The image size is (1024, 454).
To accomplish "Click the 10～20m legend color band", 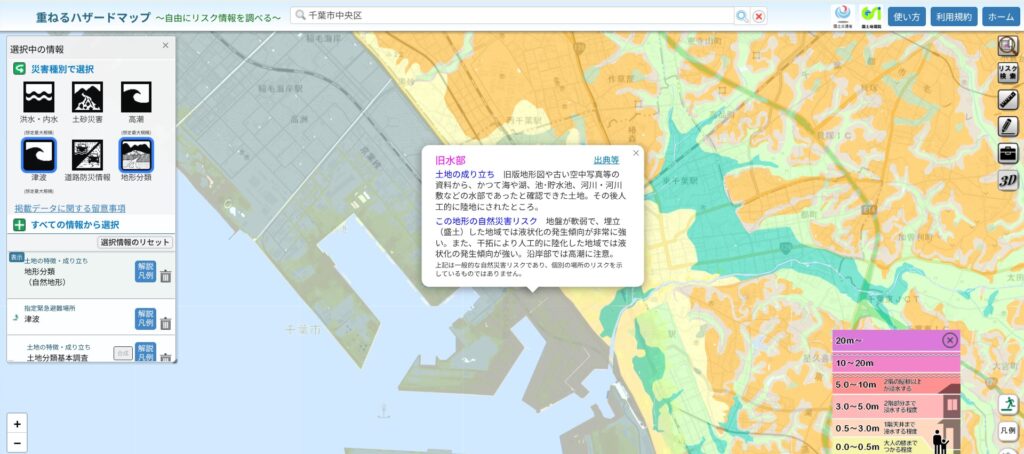I will pyautogui.click(x=896, y=363).
